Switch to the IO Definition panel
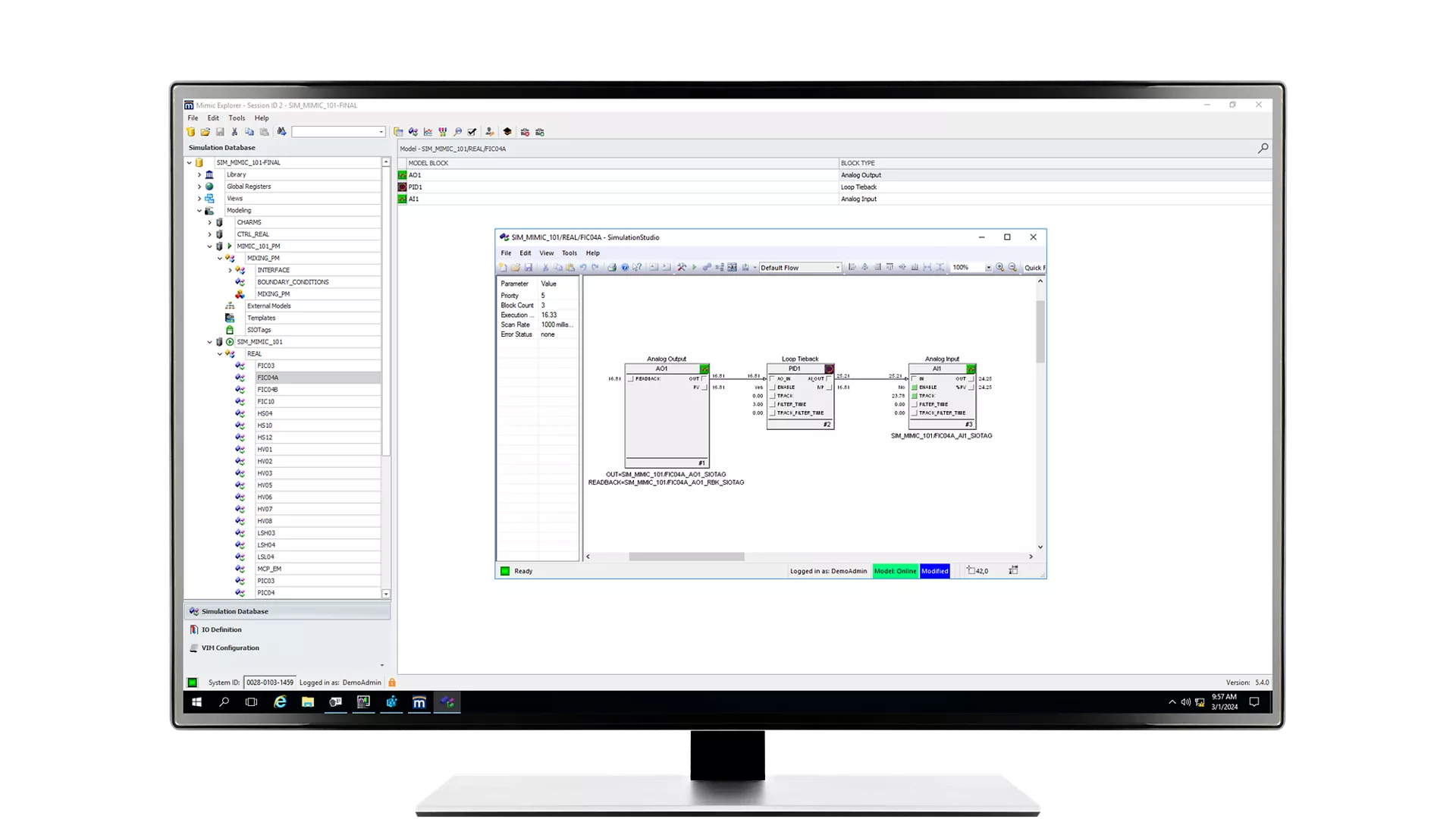This screenshot has height=819, width=1456. (x=220, y=629)
